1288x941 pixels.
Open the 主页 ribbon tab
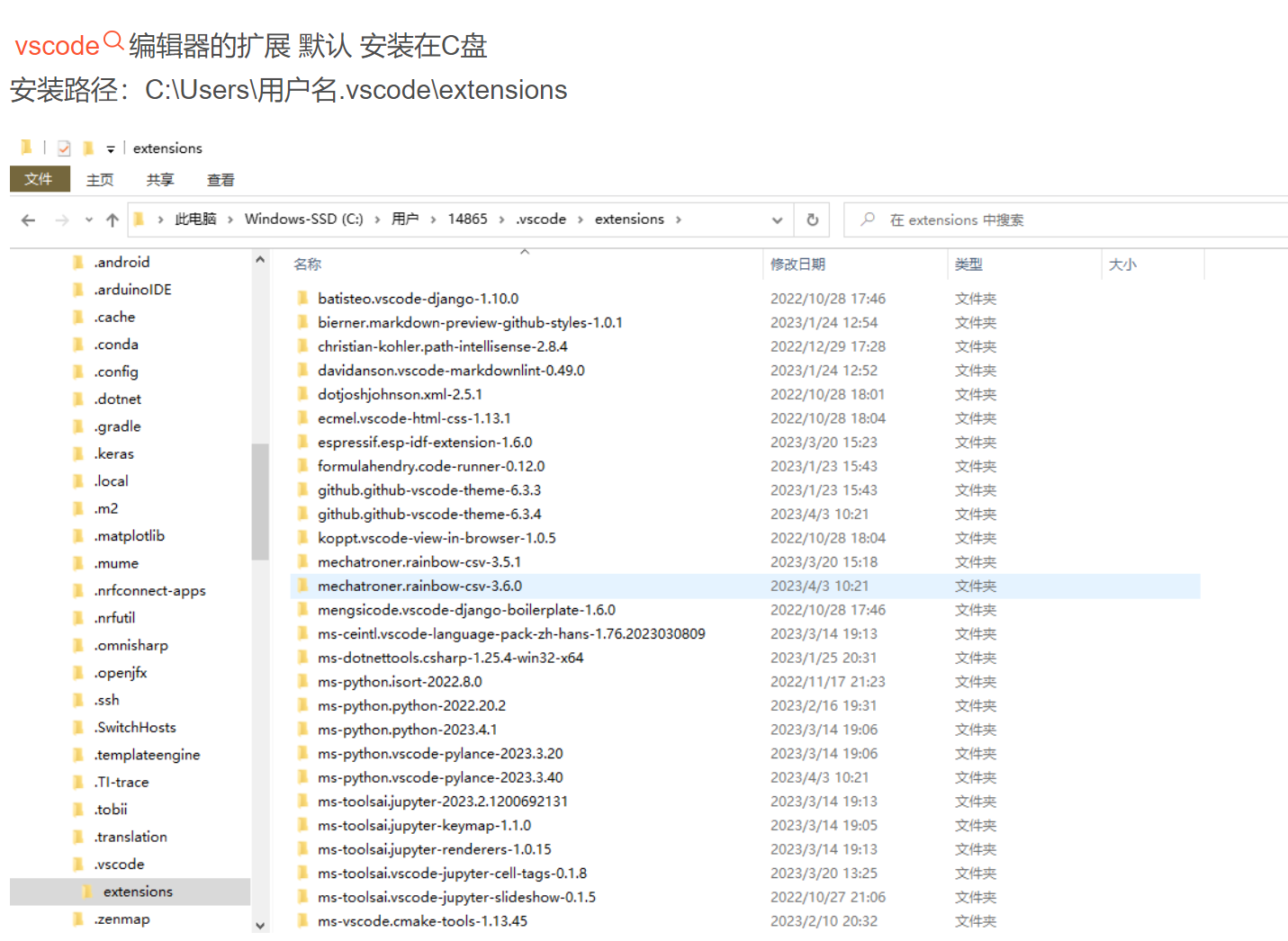pyautogui.click(x=100, y=180)
